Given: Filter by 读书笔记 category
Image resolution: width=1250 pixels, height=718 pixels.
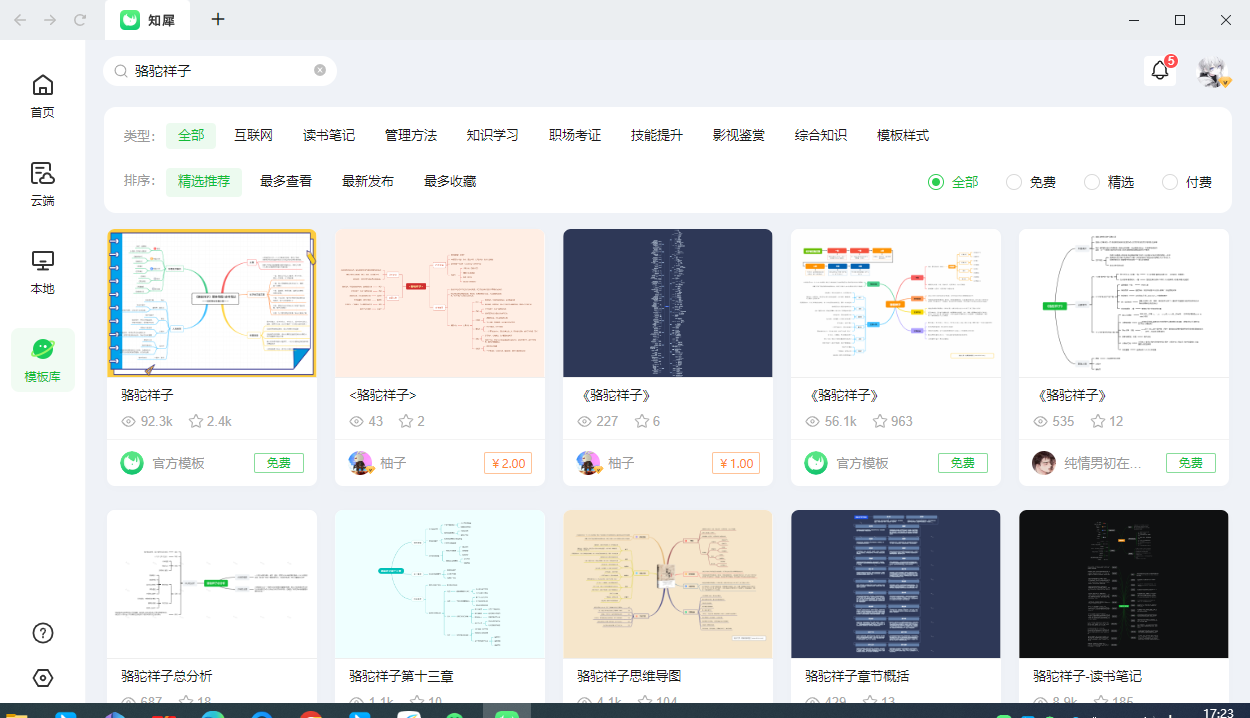Looking at the screenshot, I should tap(329, 136).
